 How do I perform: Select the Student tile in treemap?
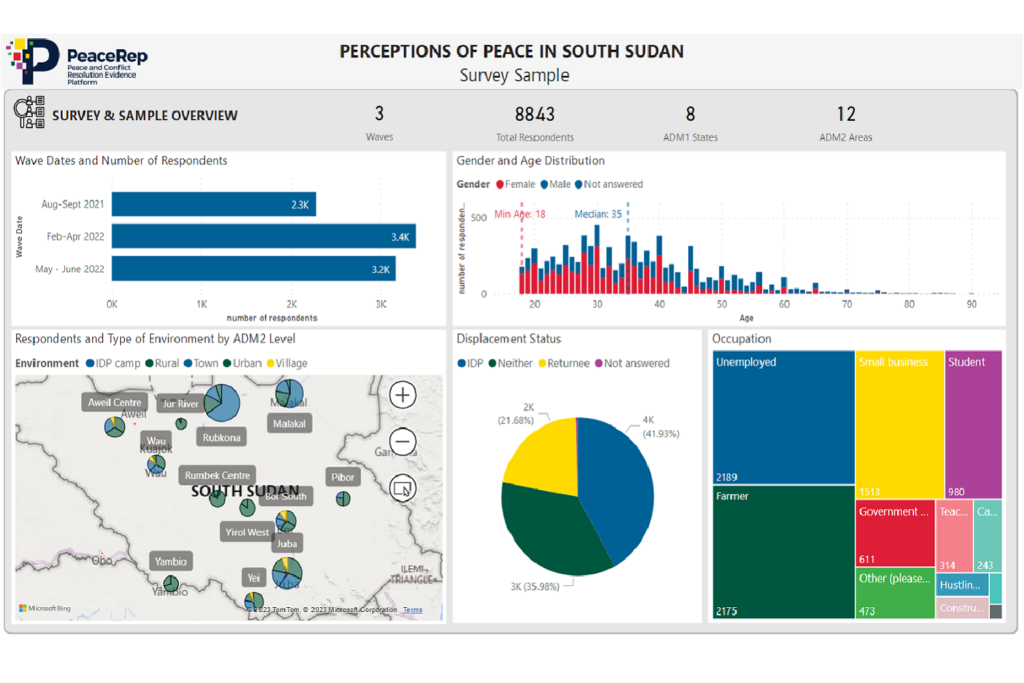[x=973, y=425]
